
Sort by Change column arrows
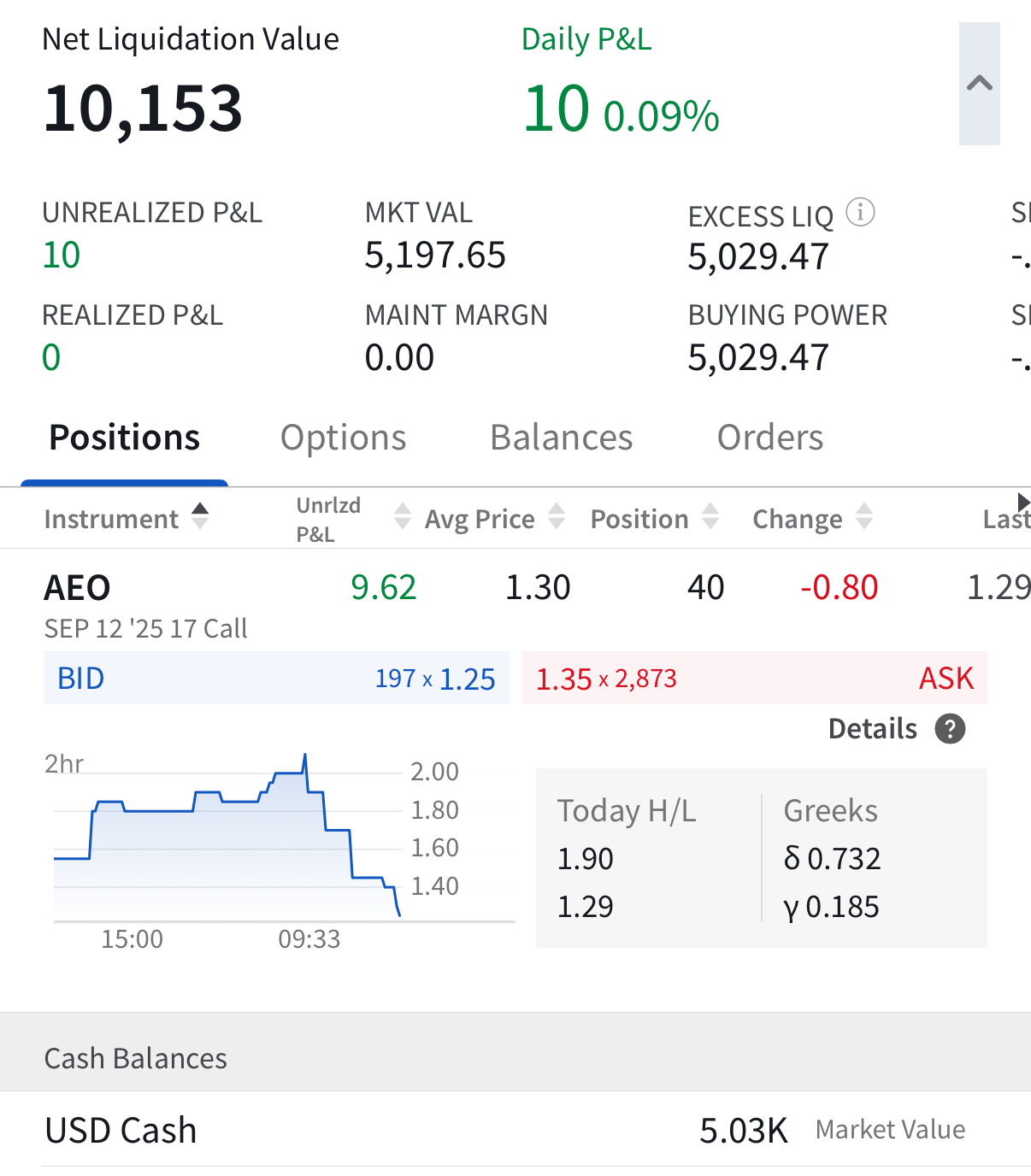pos(864,516)
